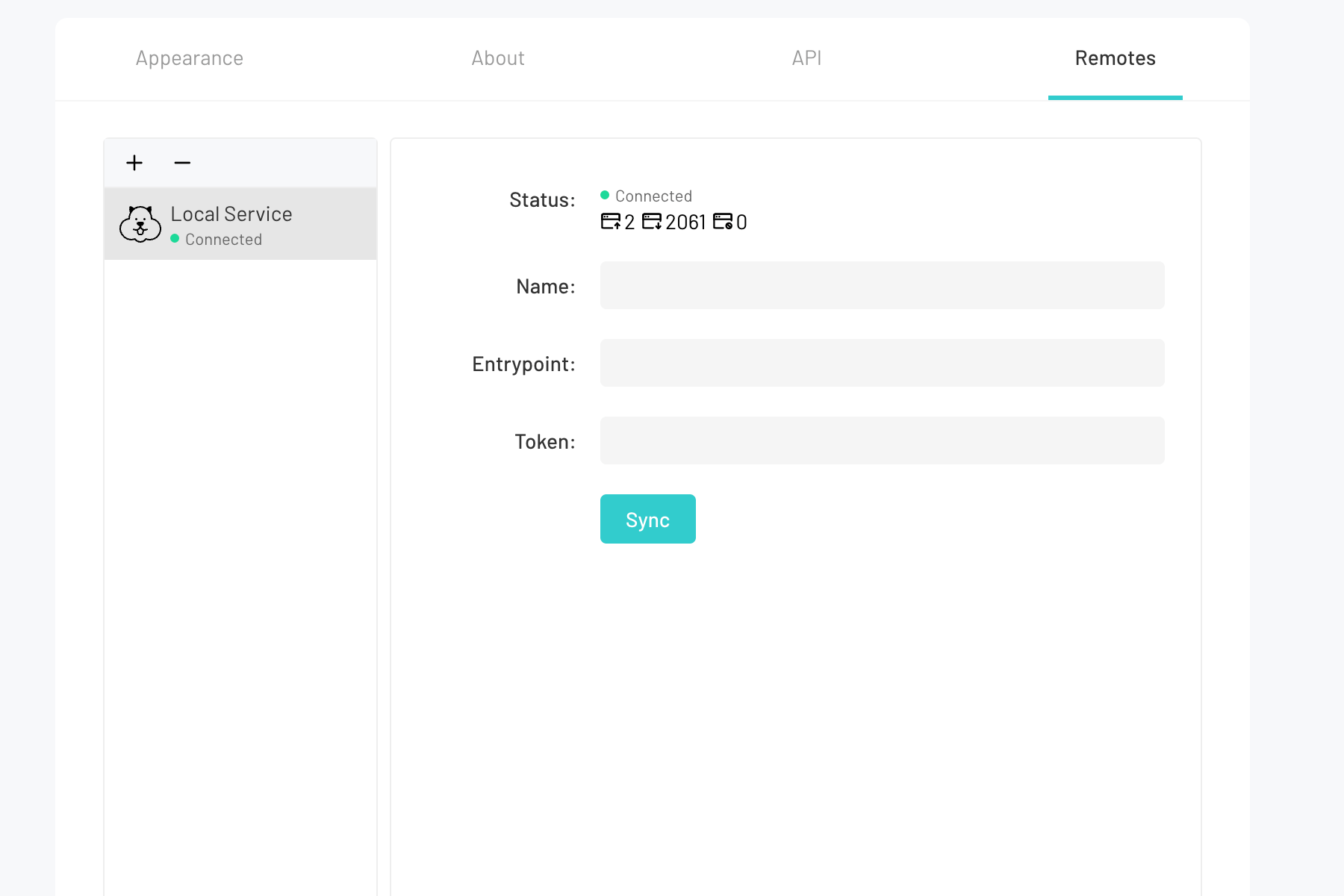The image size is (1344, 896).
Task: Click green status dot in Status row
Action: pyautogui.click(x=605, y=196)
